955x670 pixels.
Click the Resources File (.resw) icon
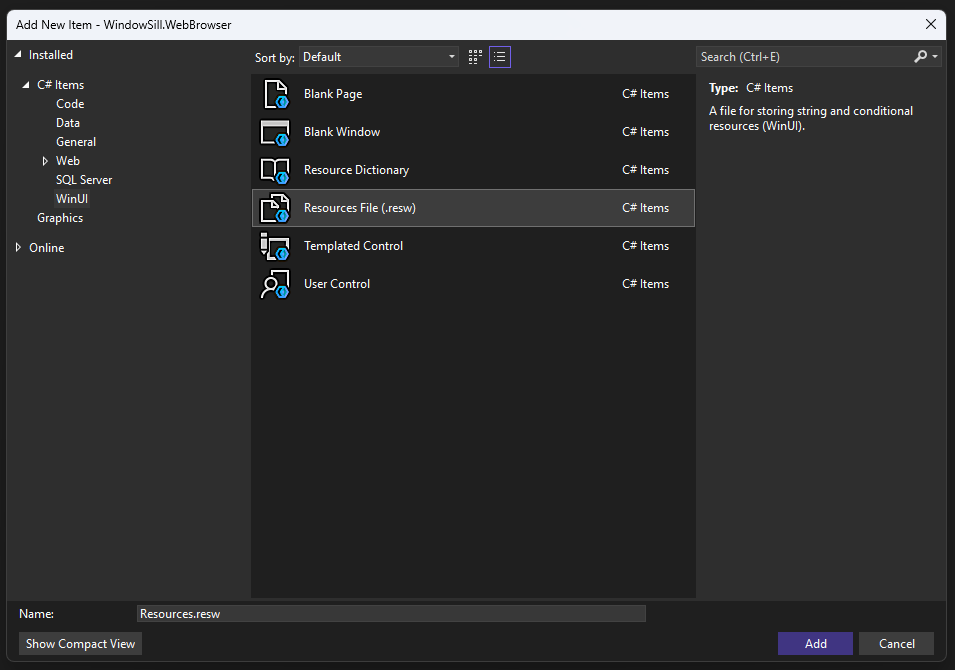pyautogui.click(x=275, y=208)
